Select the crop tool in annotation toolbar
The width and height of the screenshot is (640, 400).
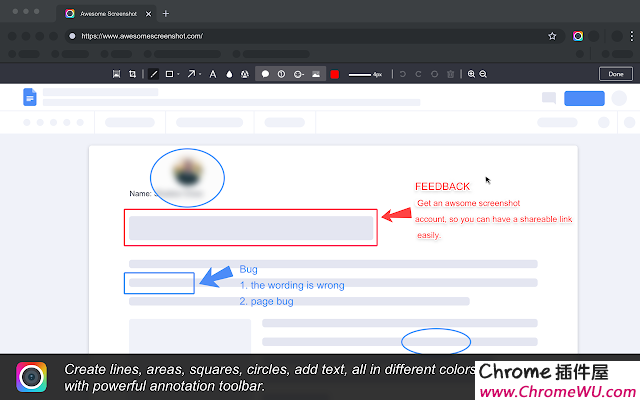point(133,74)
